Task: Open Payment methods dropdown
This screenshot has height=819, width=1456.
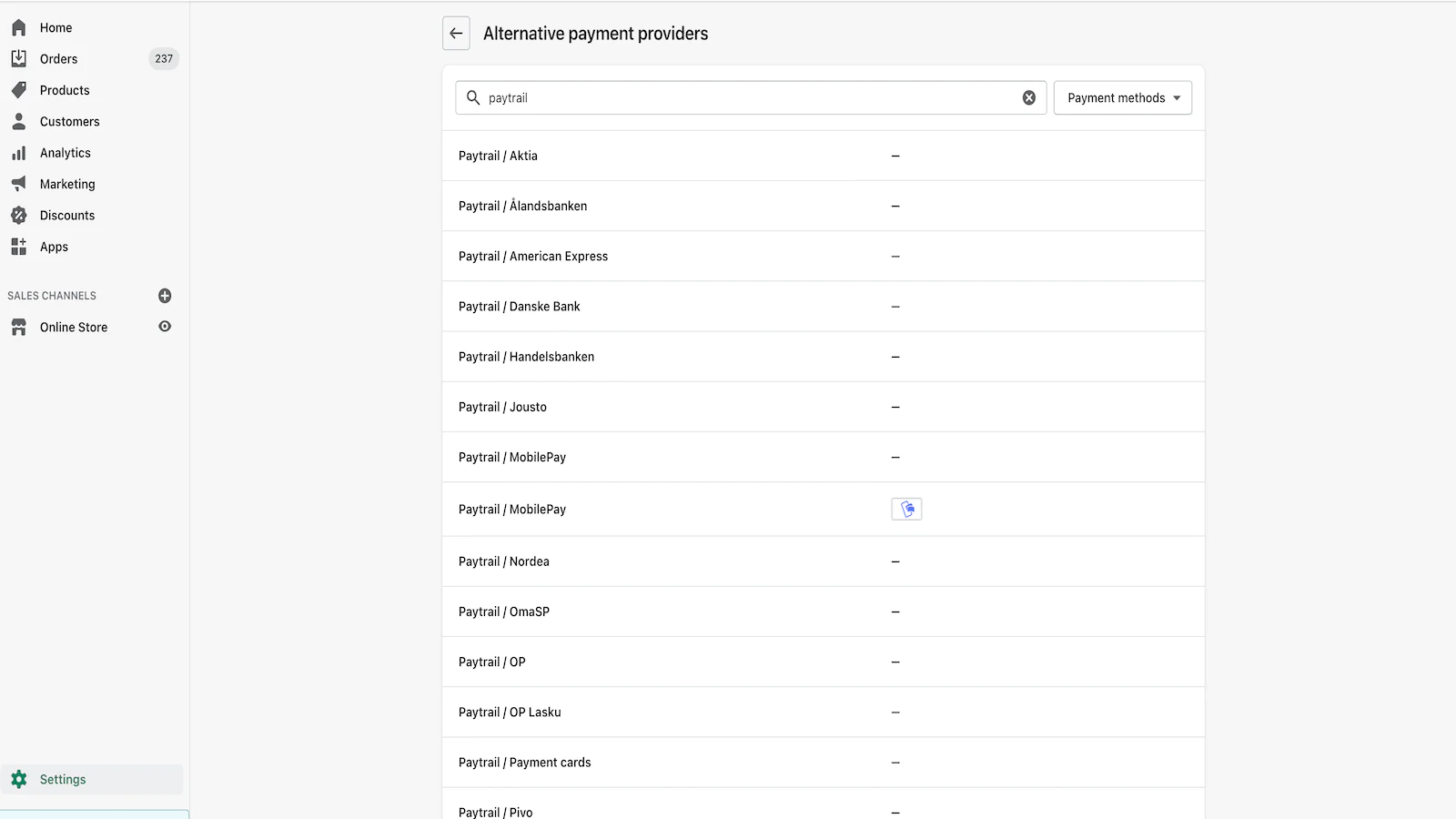Action: pos(1123,97)
